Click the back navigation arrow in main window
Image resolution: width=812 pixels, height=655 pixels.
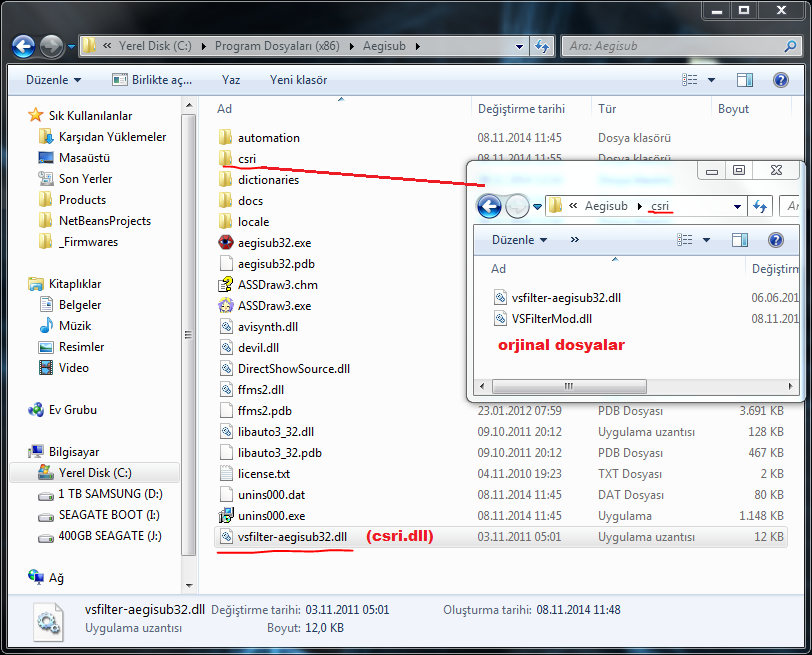tap(25, 46)
